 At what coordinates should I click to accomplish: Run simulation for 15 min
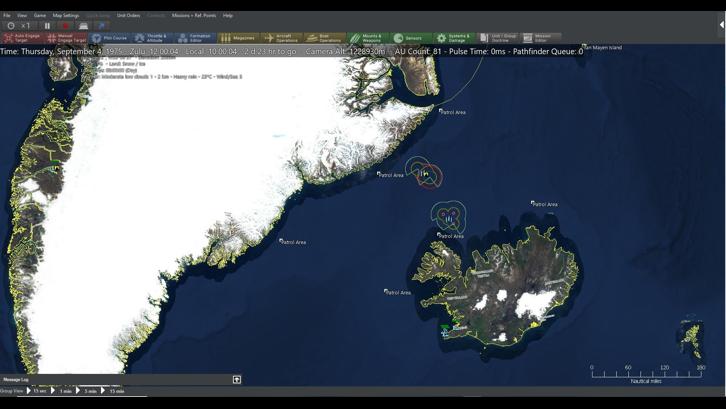click(x=113, y=391)
